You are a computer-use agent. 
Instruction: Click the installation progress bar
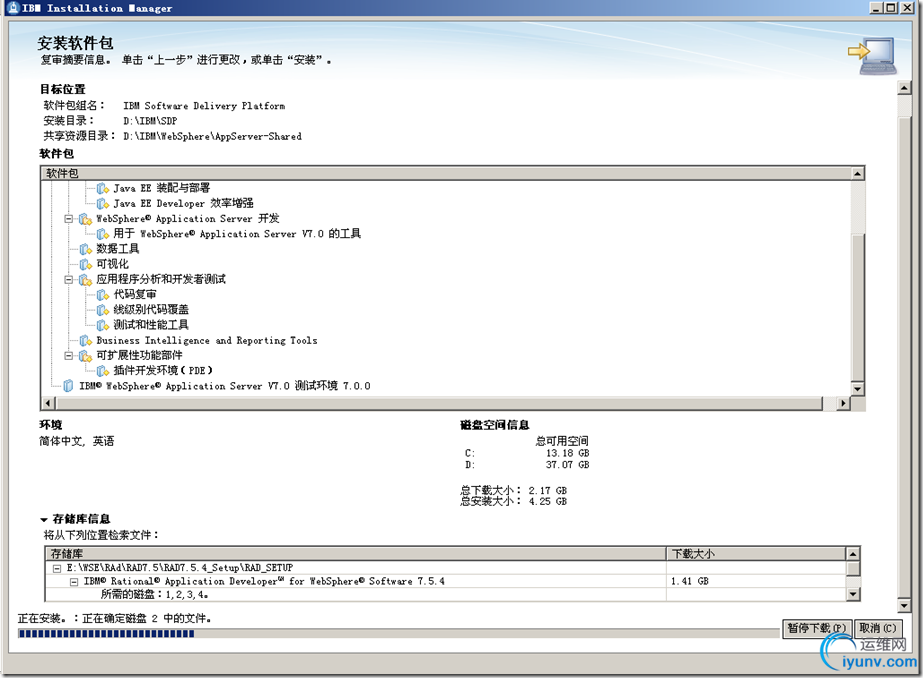pos(399,634)
